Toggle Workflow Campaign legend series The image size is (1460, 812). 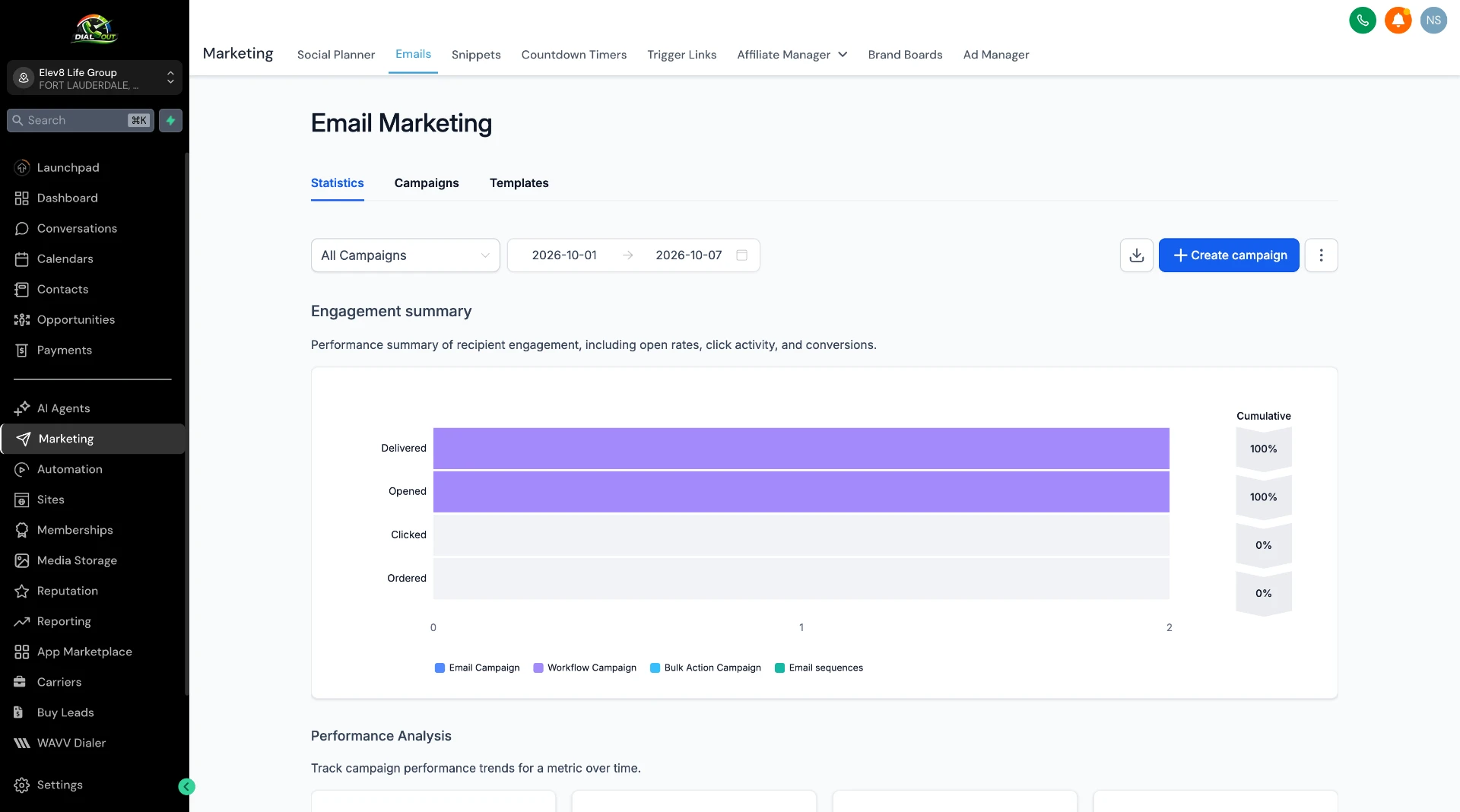click(x=585, y=668)
